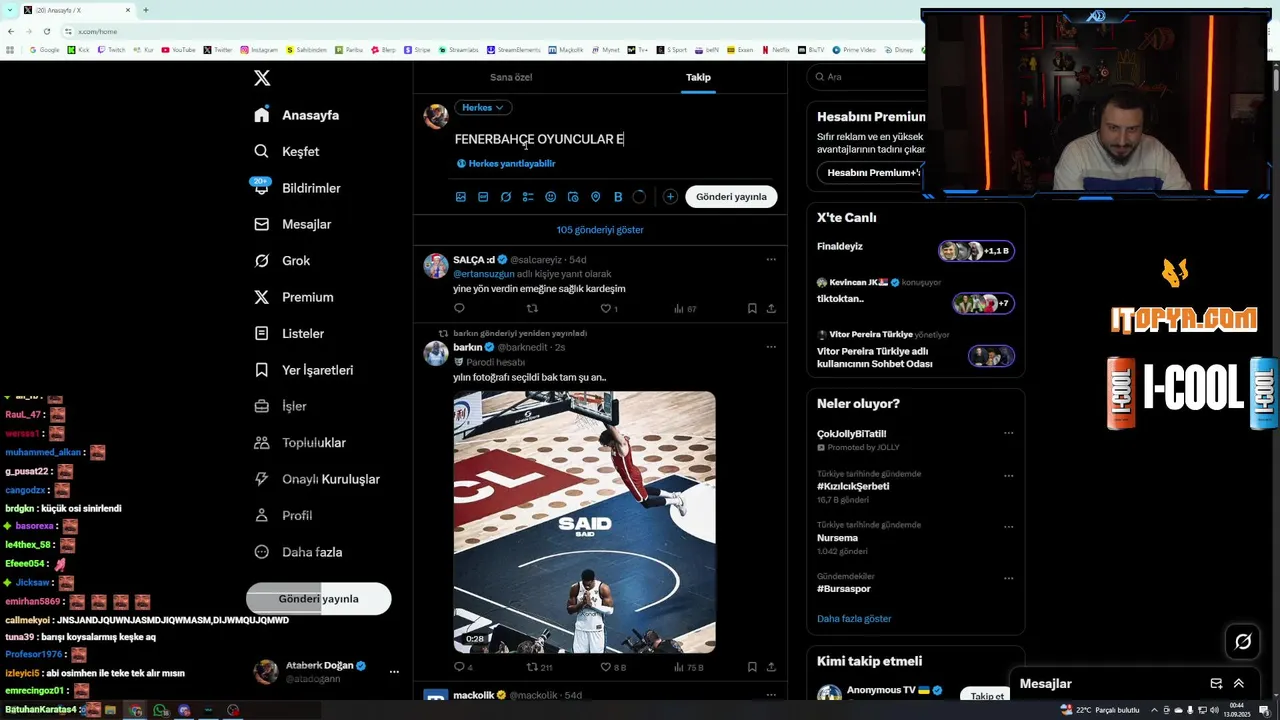This screenshot has width=1280, height=720.
Task: Join Finaldeyiz live space
Action: pos(915,251)
